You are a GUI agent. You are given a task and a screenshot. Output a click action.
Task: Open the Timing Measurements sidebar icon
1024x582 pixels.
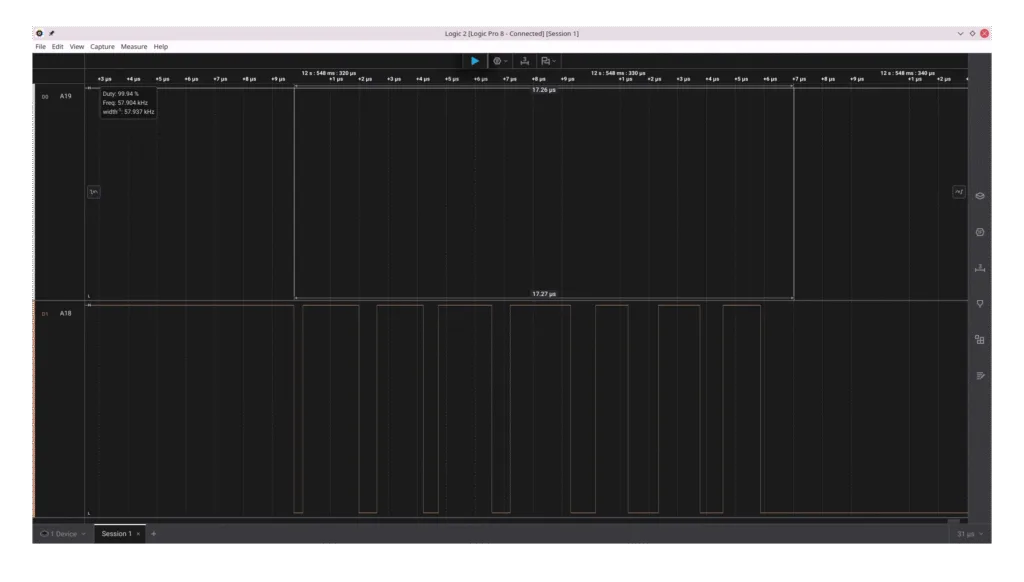click(x=980, y=268)
